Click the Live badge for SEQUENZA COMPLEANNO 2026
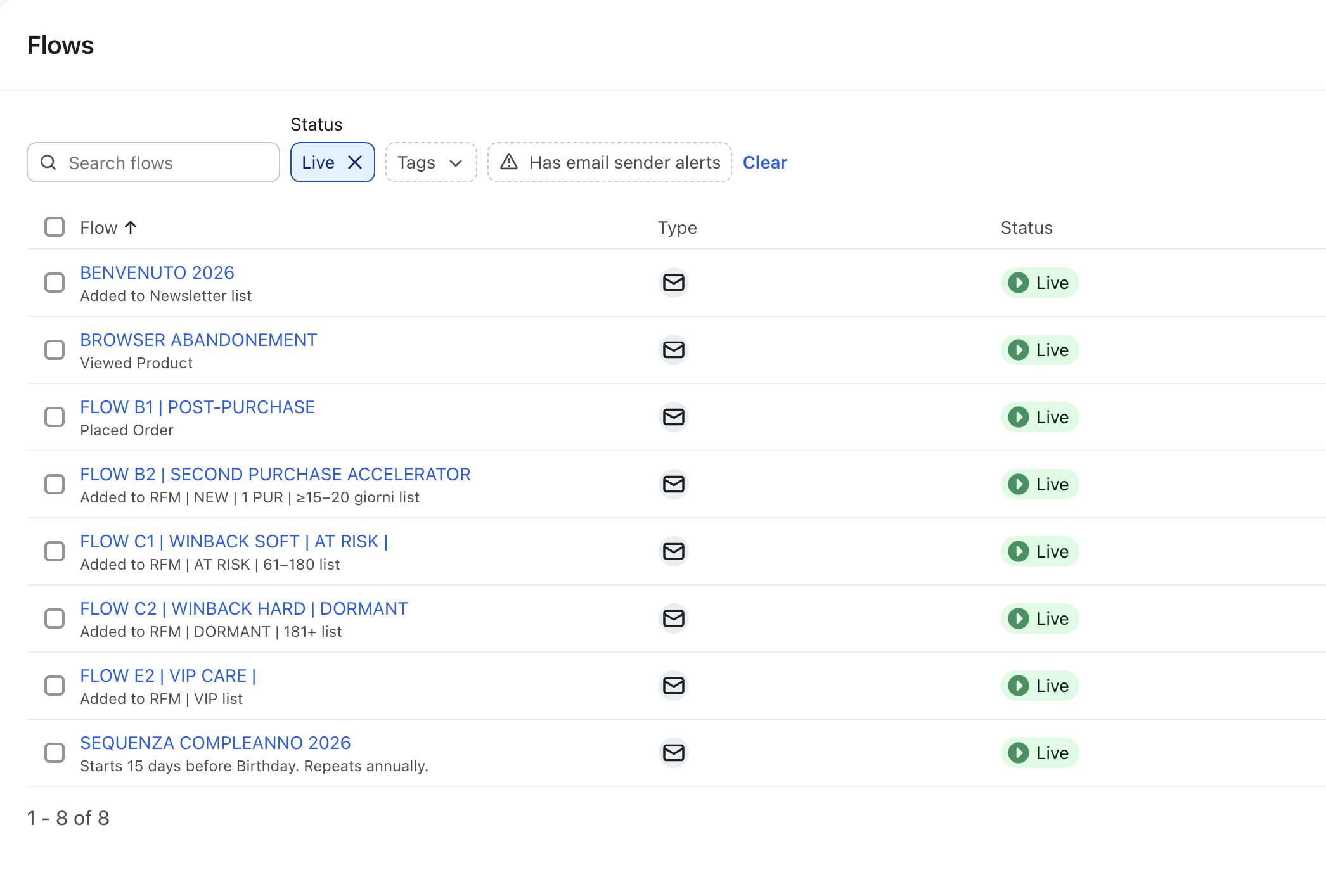The image size is (1326, 896). (x=1040, y=753)
